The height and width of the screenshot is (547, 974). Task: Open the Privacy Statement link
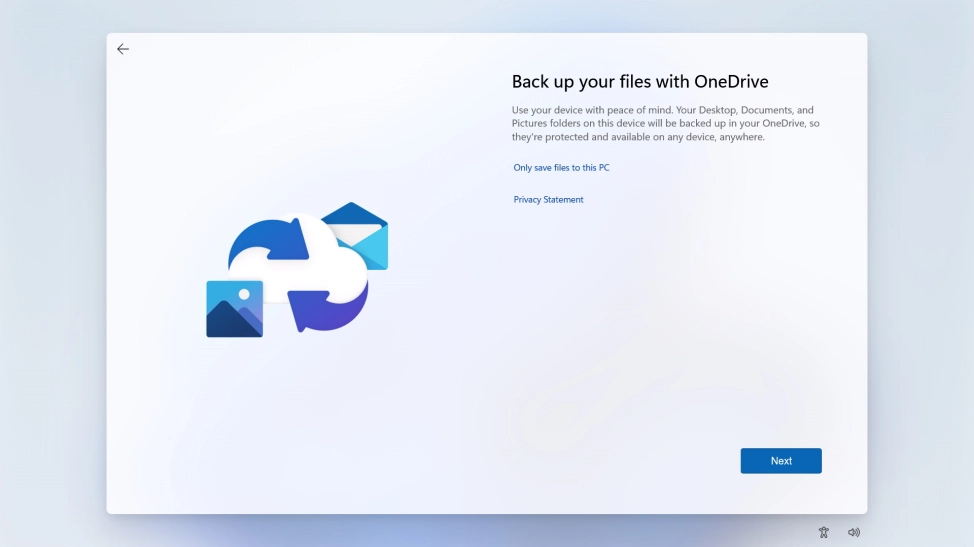(x=548, y=199)
